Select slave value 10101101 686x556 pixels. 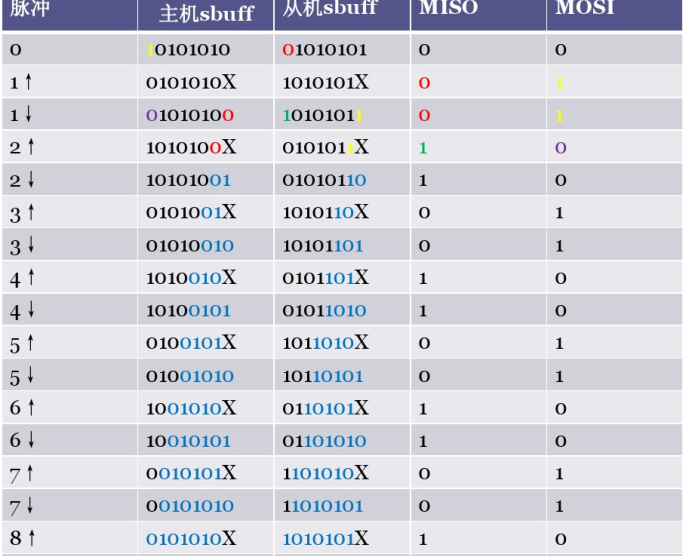(x=323, y=246)
